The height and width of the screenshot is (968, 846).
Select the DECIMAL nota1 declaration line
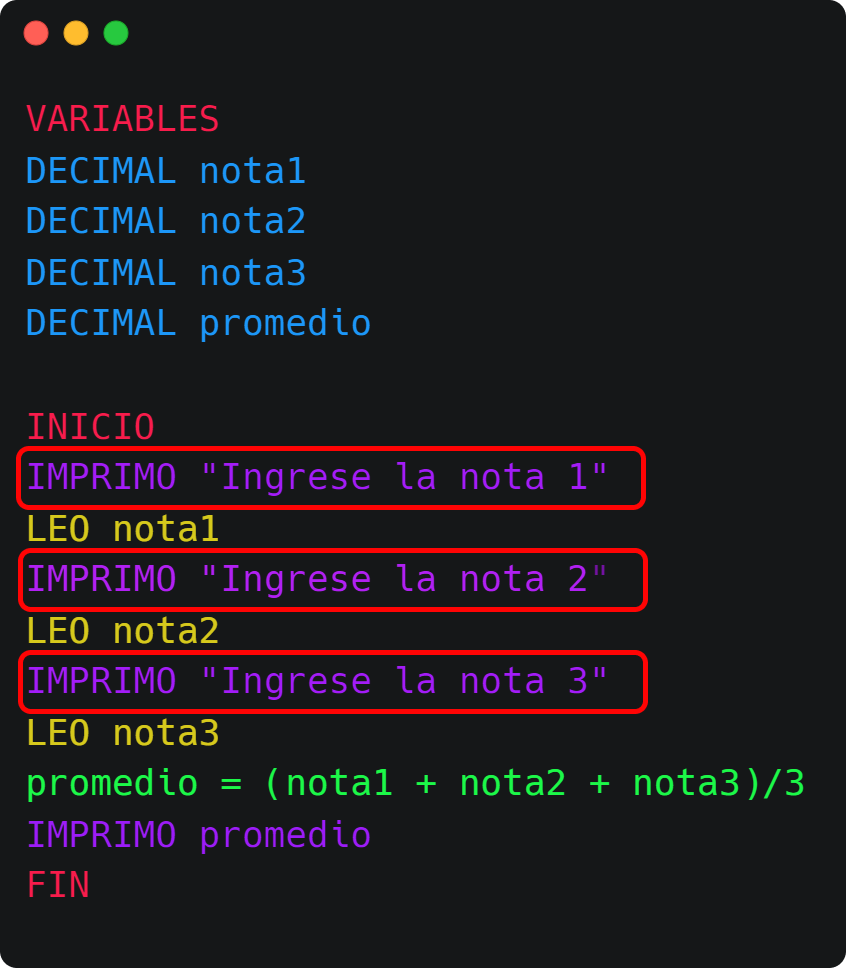[165, 172]
